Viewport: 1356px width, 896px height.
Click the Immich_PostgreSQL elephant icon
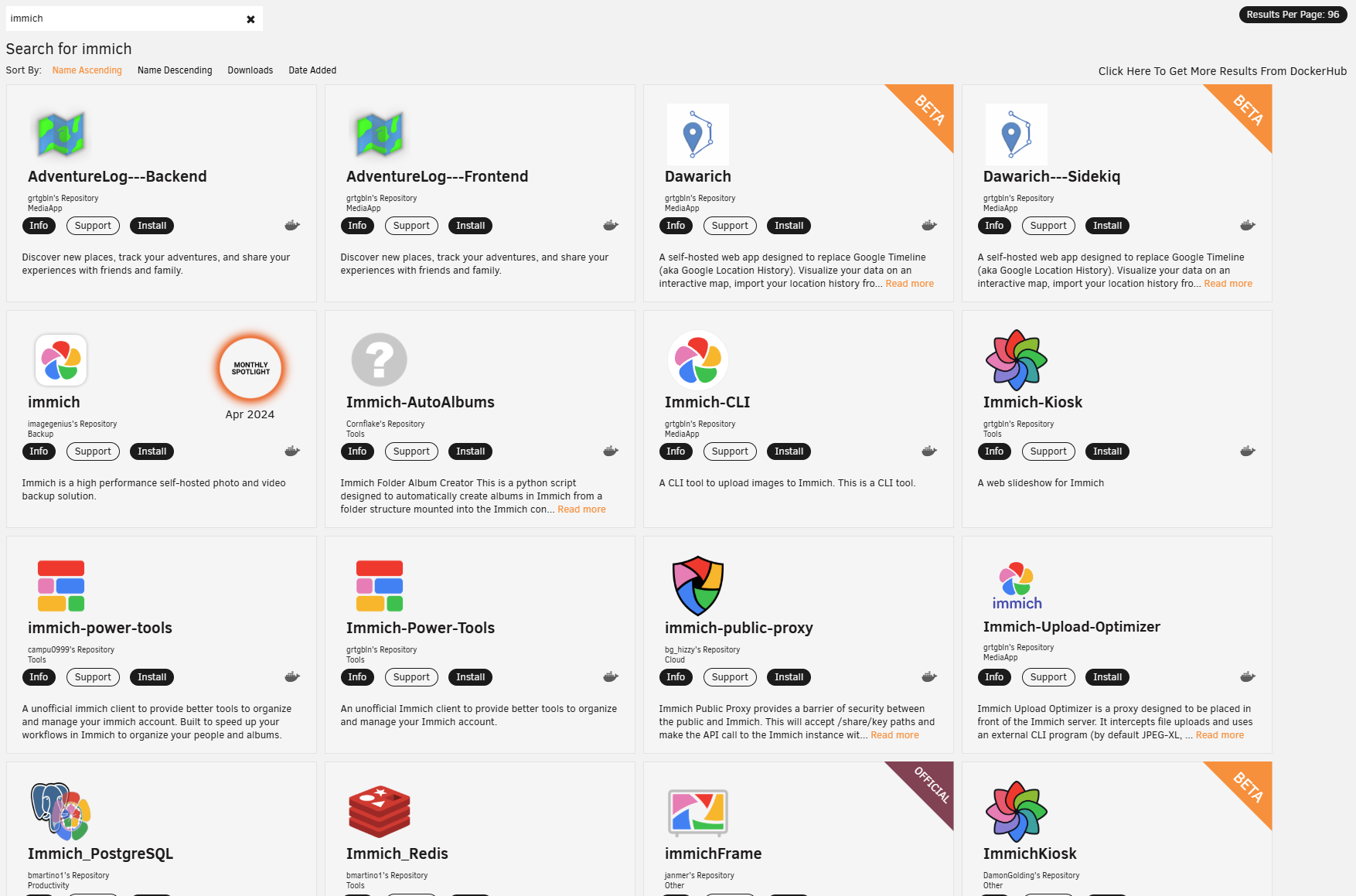[60, 812]
